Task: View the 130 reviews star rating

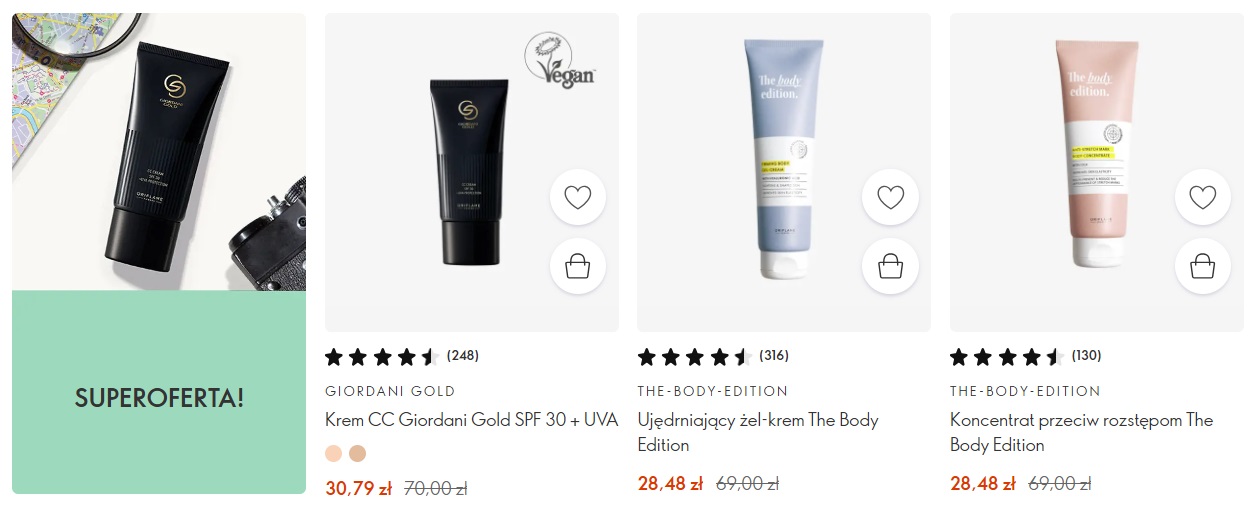Action: pos(1026,356)
